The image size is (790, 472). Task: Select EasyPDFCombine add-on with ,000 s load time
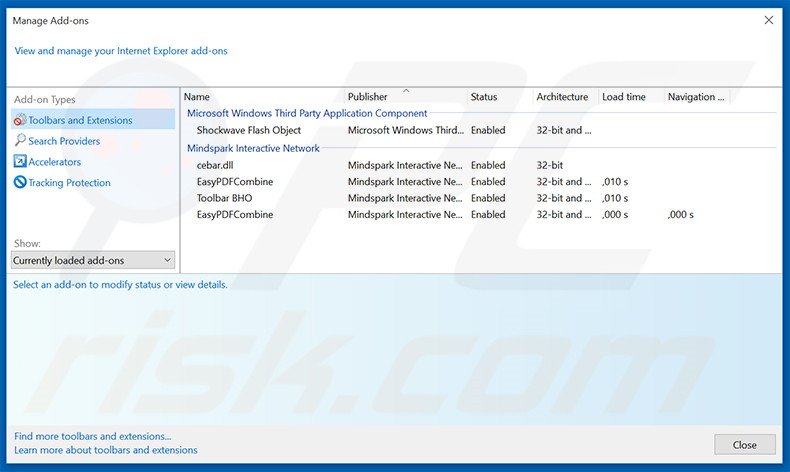pyautogui.click(x=235, y=214)
